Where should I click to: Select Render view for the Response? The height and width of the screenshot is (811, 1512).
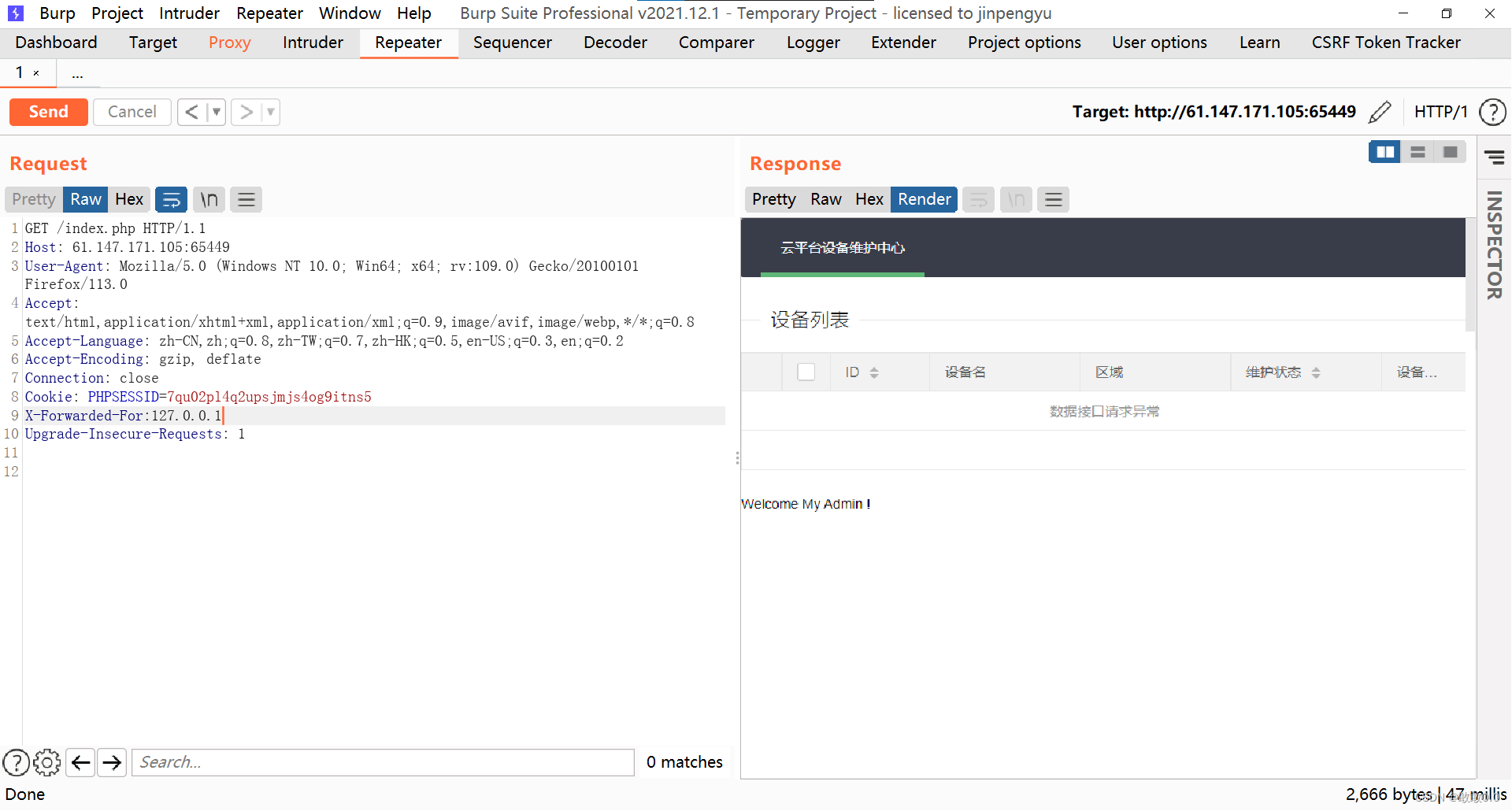(923, 199)
